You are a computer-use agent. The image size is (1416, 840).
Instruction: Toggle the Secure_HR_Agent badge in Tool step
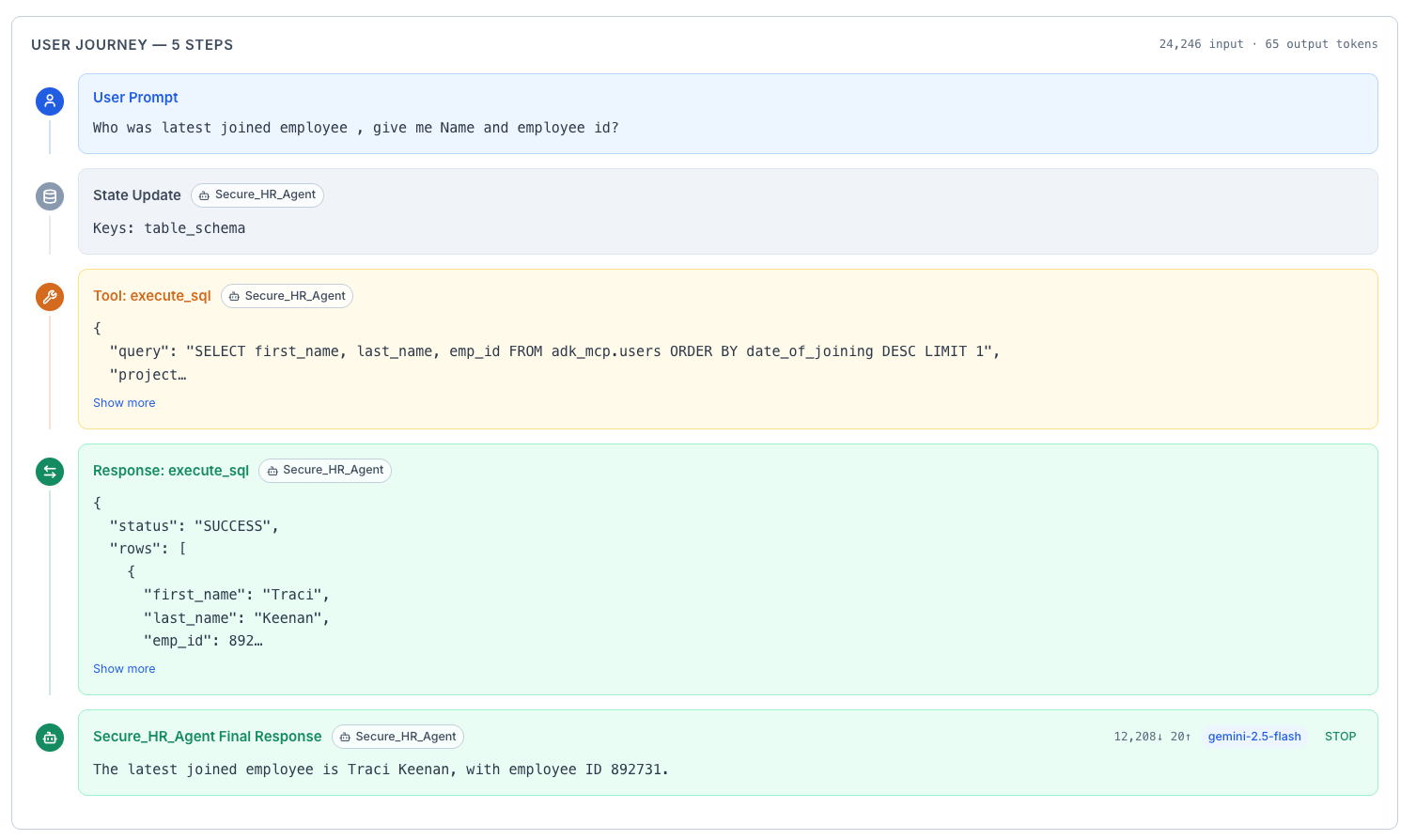(x=287, y=296)
